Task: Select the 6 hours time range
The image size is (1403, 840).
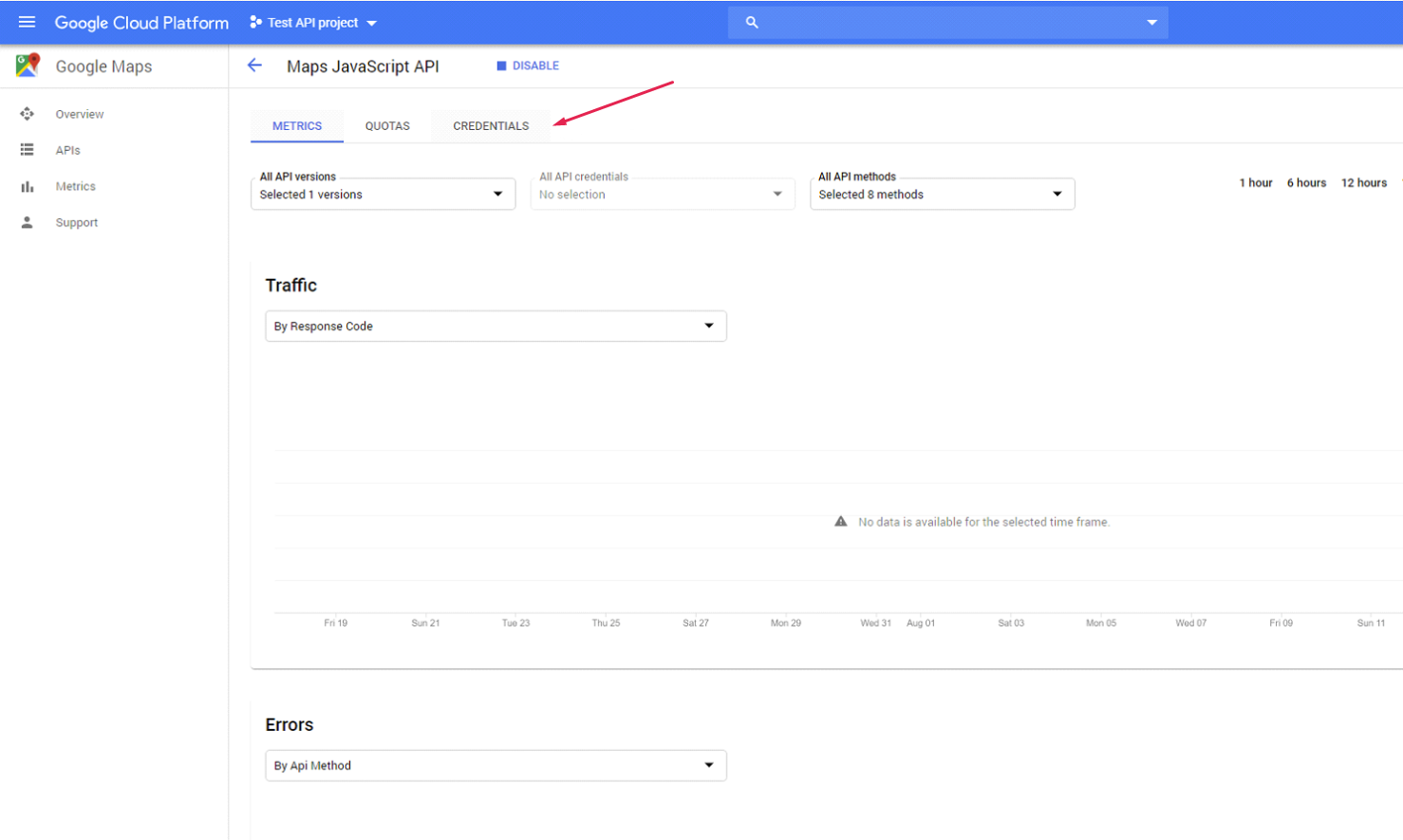Action: 1306,183
